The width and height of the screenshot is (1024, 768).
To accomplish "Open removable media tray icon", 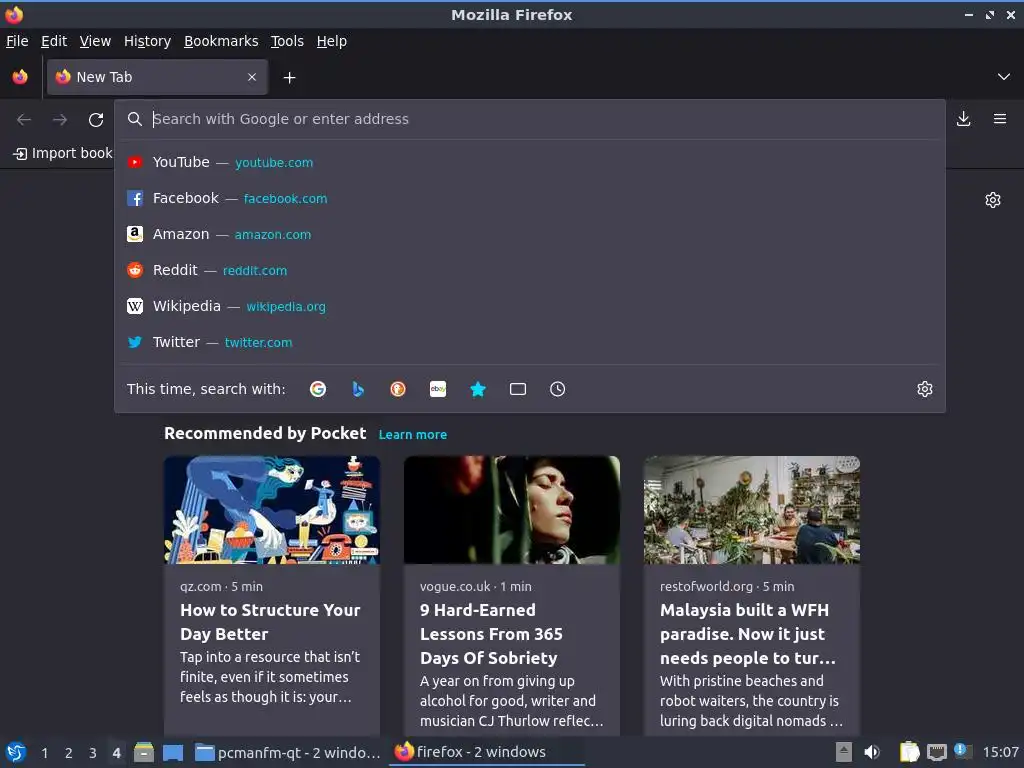I will point(844,752).
